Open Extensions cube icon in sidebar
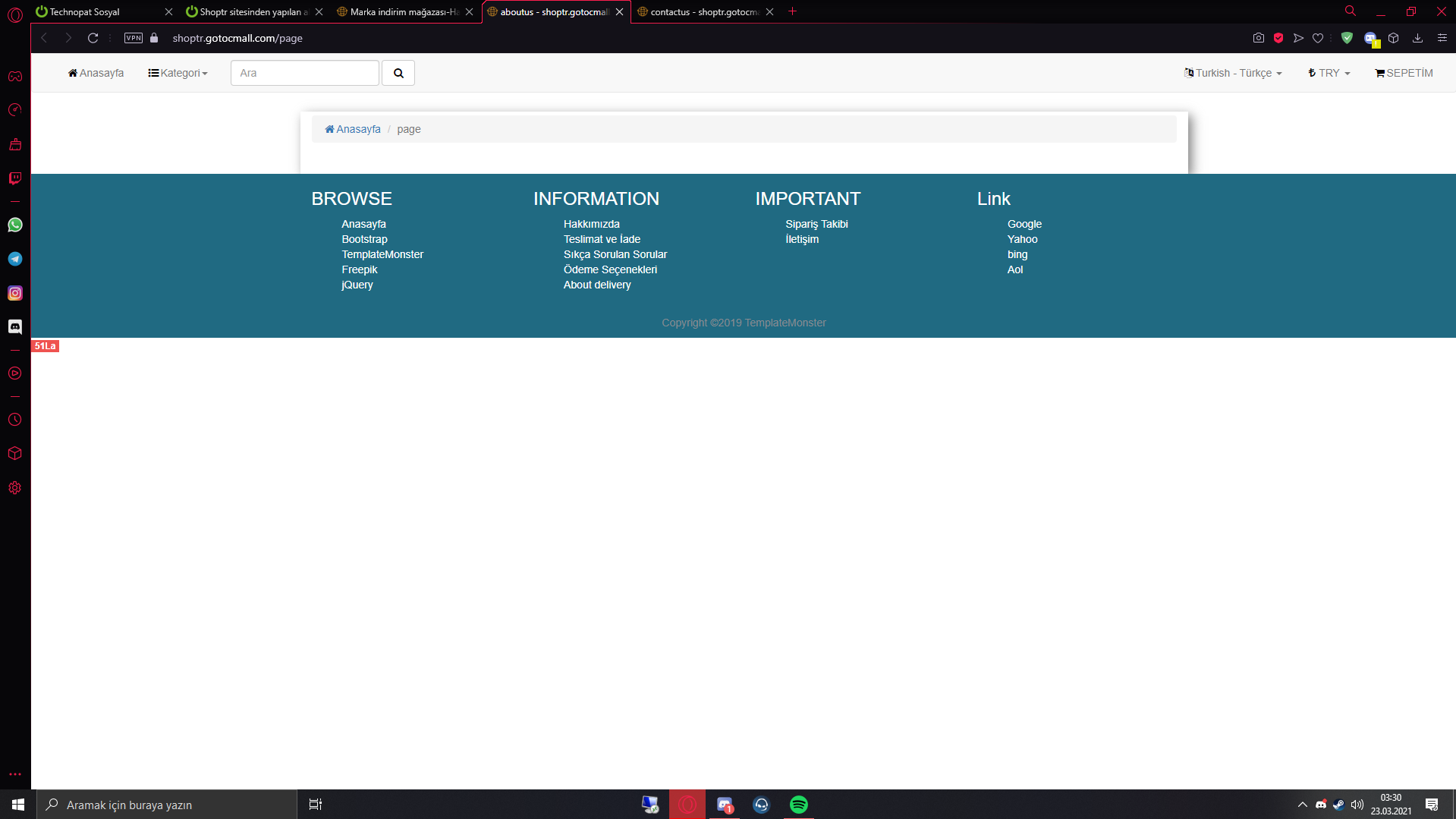Screen dimensions: 1456x819 [x=15, y=453]
